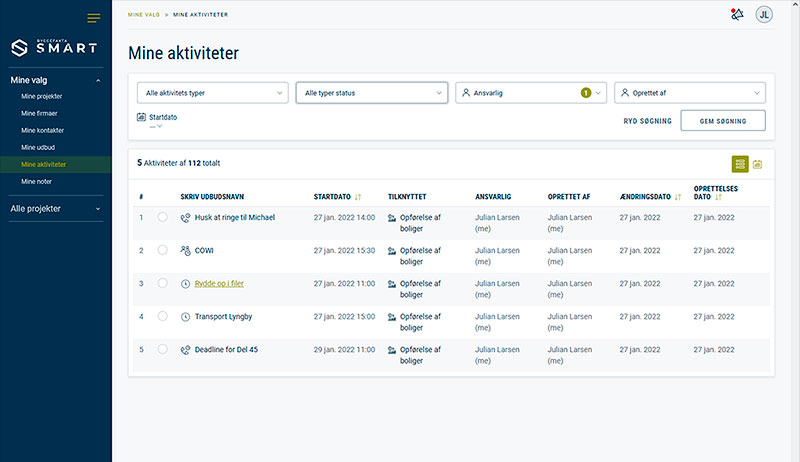
Task: Click the Gem søgning button
Action: pyautogui.click(x=722, y=120)
